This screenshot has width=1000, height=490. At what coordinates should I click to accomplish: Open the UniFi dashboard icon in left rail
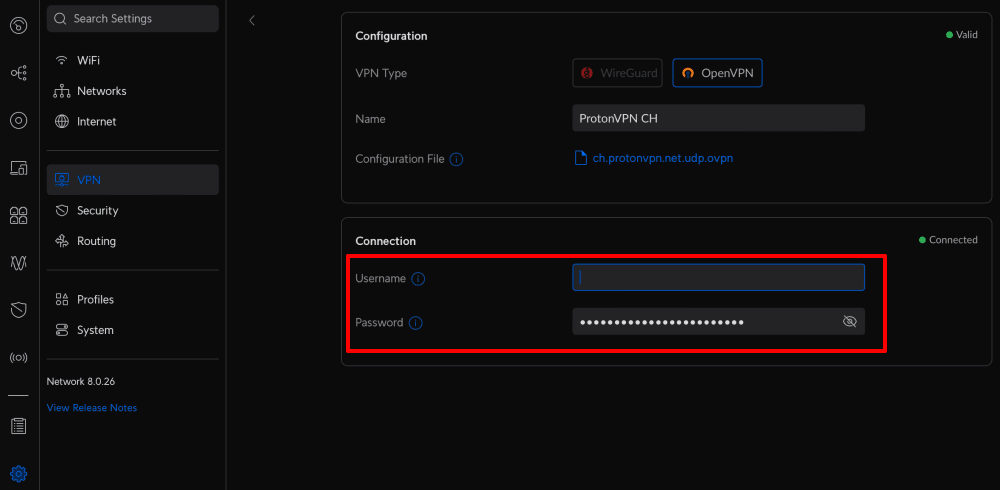point(18,26)
